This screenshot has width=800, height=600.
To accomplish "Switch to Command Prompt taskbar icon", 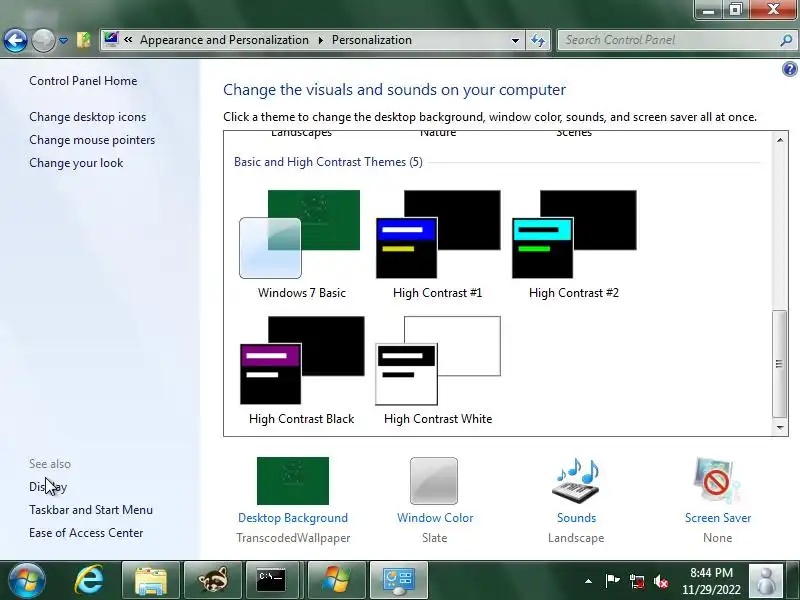I will click(x=274, y=580).
